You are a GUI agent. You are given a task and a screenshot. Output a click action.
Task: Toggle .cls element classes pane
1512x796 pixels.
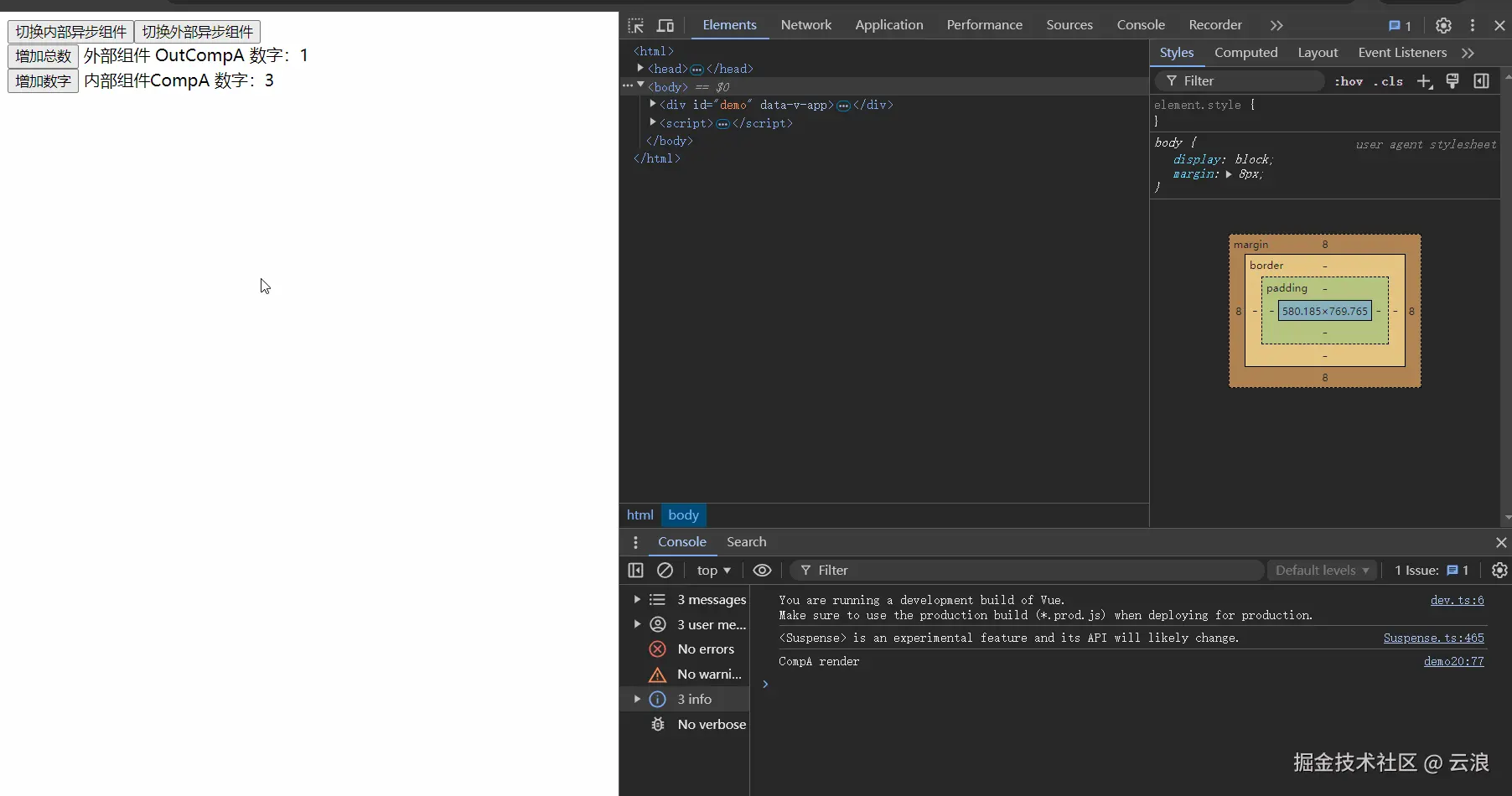(x=1389, y=81)
